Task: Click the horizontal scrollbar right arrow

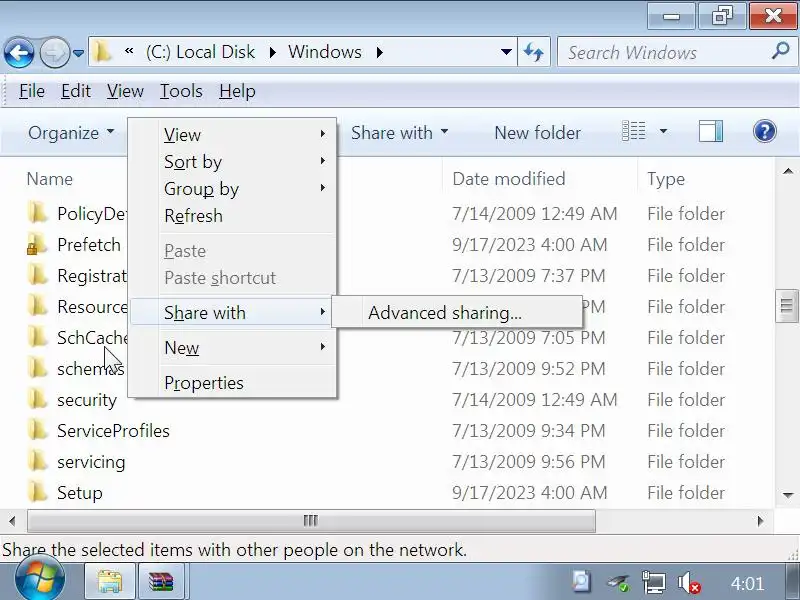Action: [761, 521]
